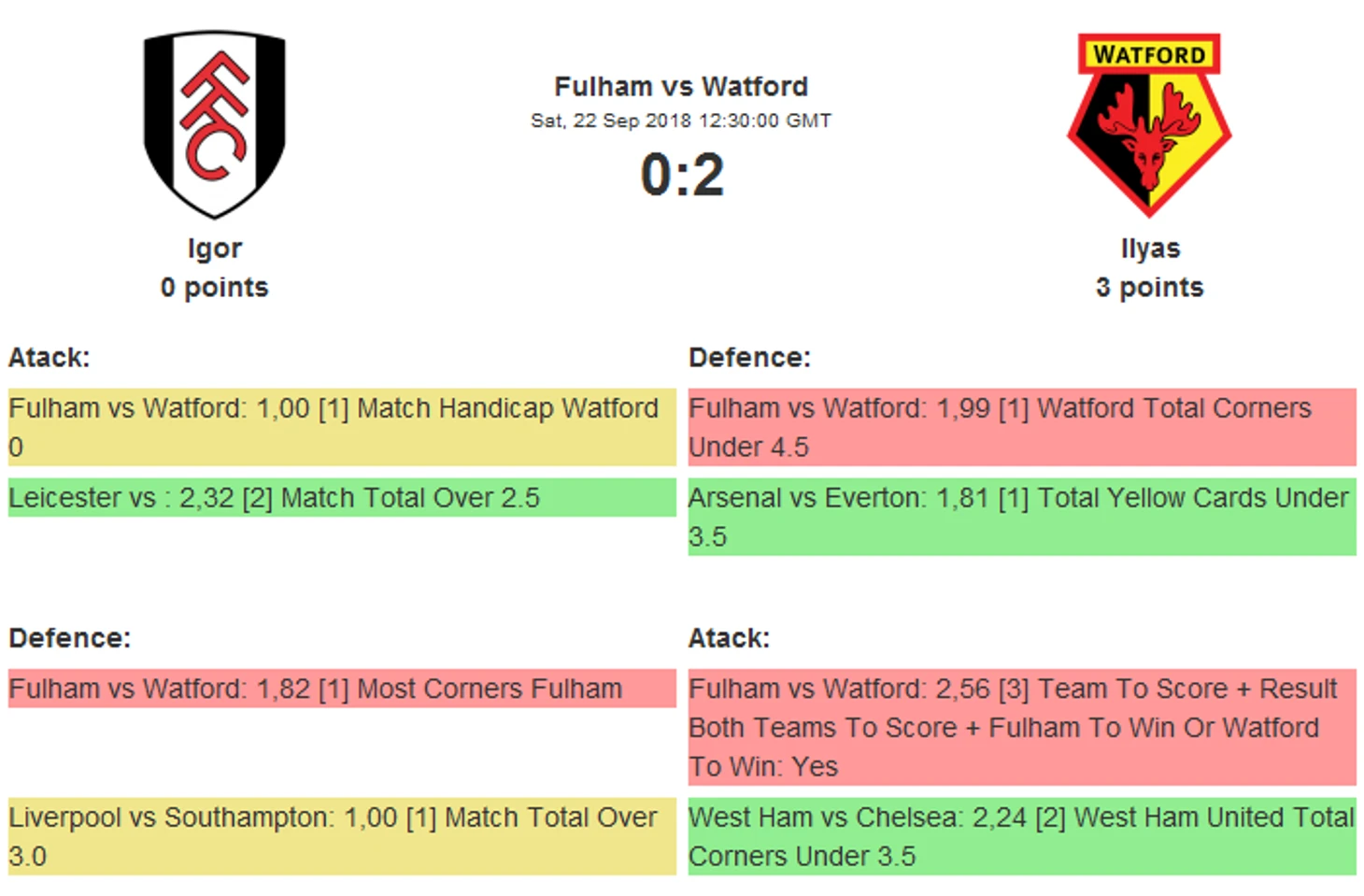Click the Fulham club crest

click(x=214, y=123)
